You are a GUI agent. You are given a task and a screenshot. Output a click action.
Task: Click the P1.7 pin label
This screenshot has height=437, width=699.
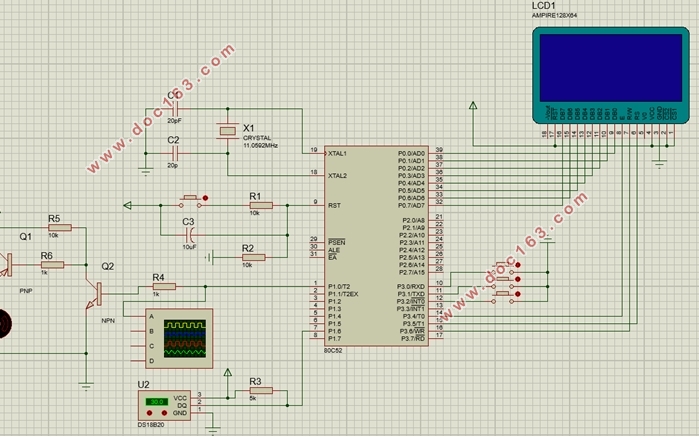(335, 338)
